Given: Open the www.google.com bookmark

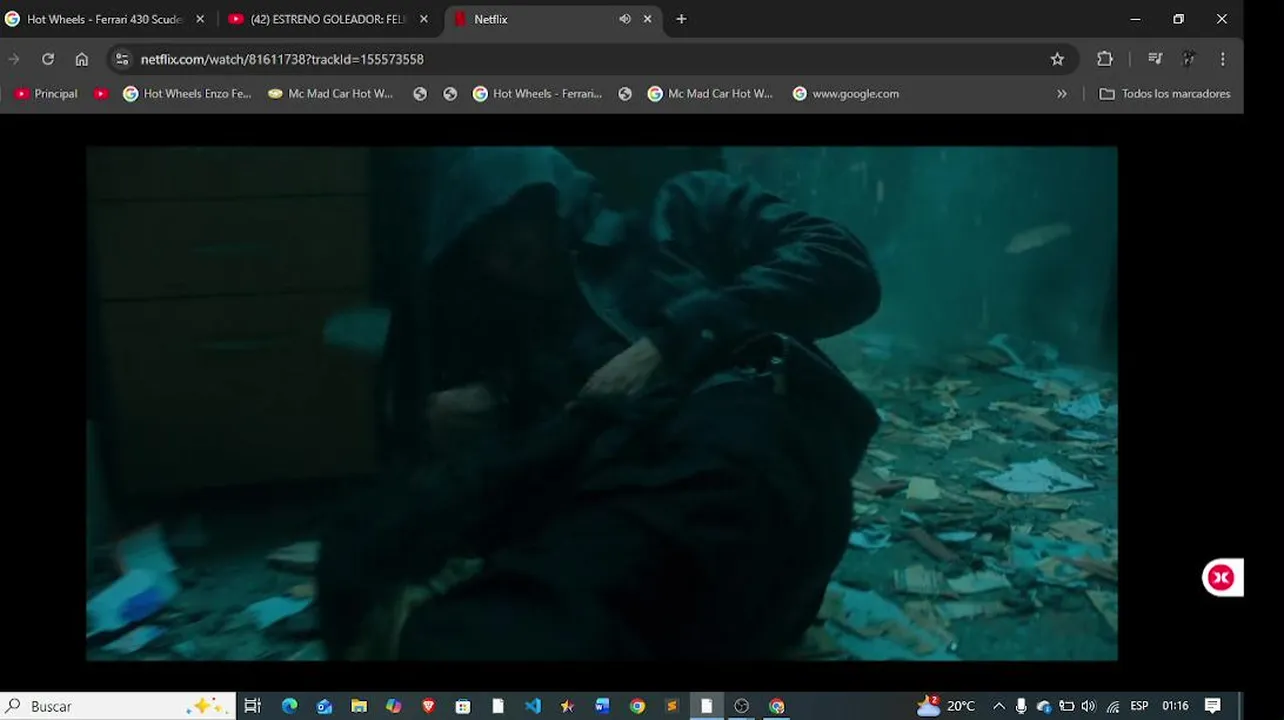Looking at the screenshot, I should click(846, 94).
